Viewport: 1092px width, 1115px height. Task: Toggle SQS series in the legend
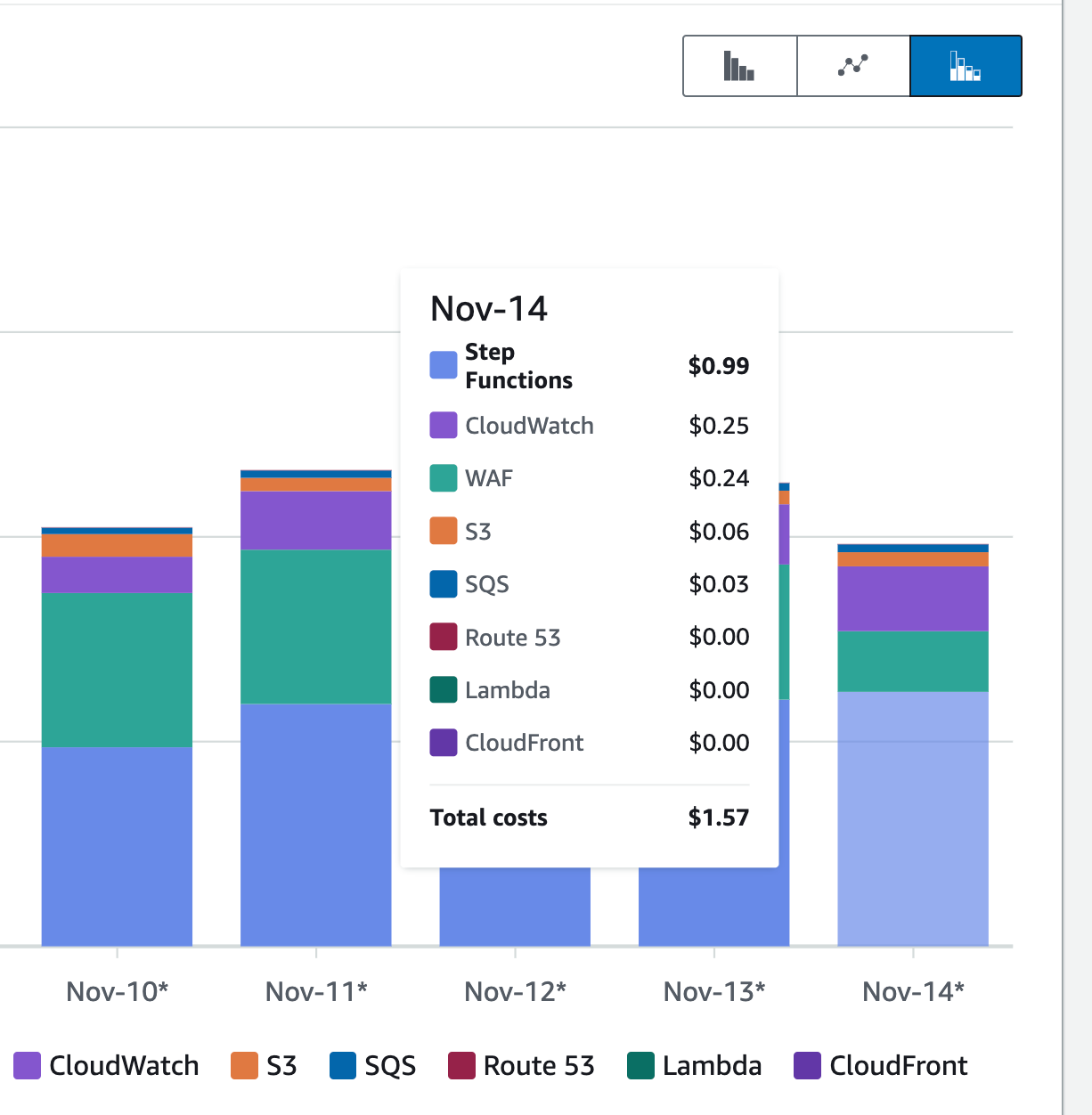(372, 1065)
